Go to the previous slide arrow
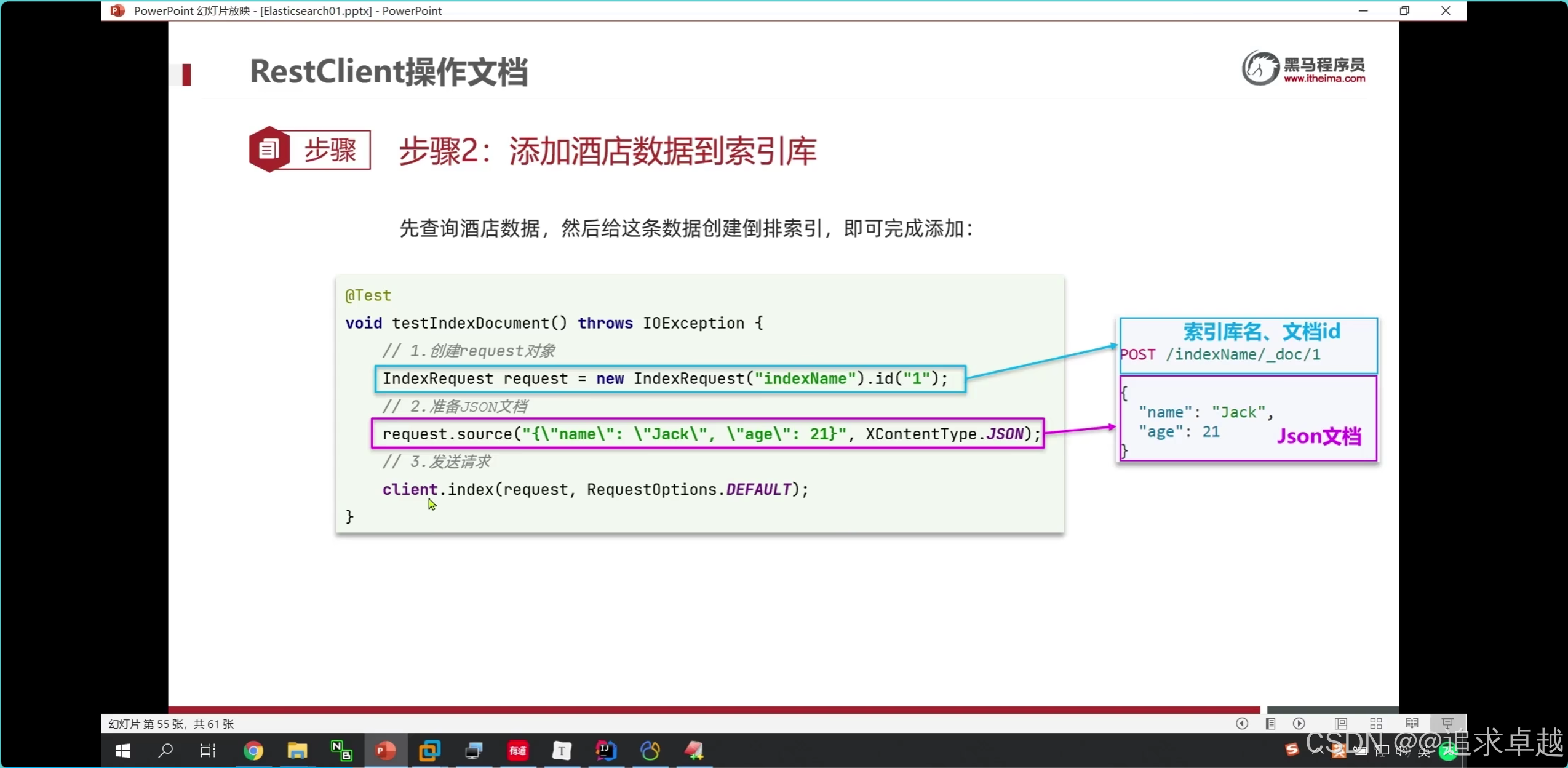The image size is (1568, 768). click(x=1241, y=724)
